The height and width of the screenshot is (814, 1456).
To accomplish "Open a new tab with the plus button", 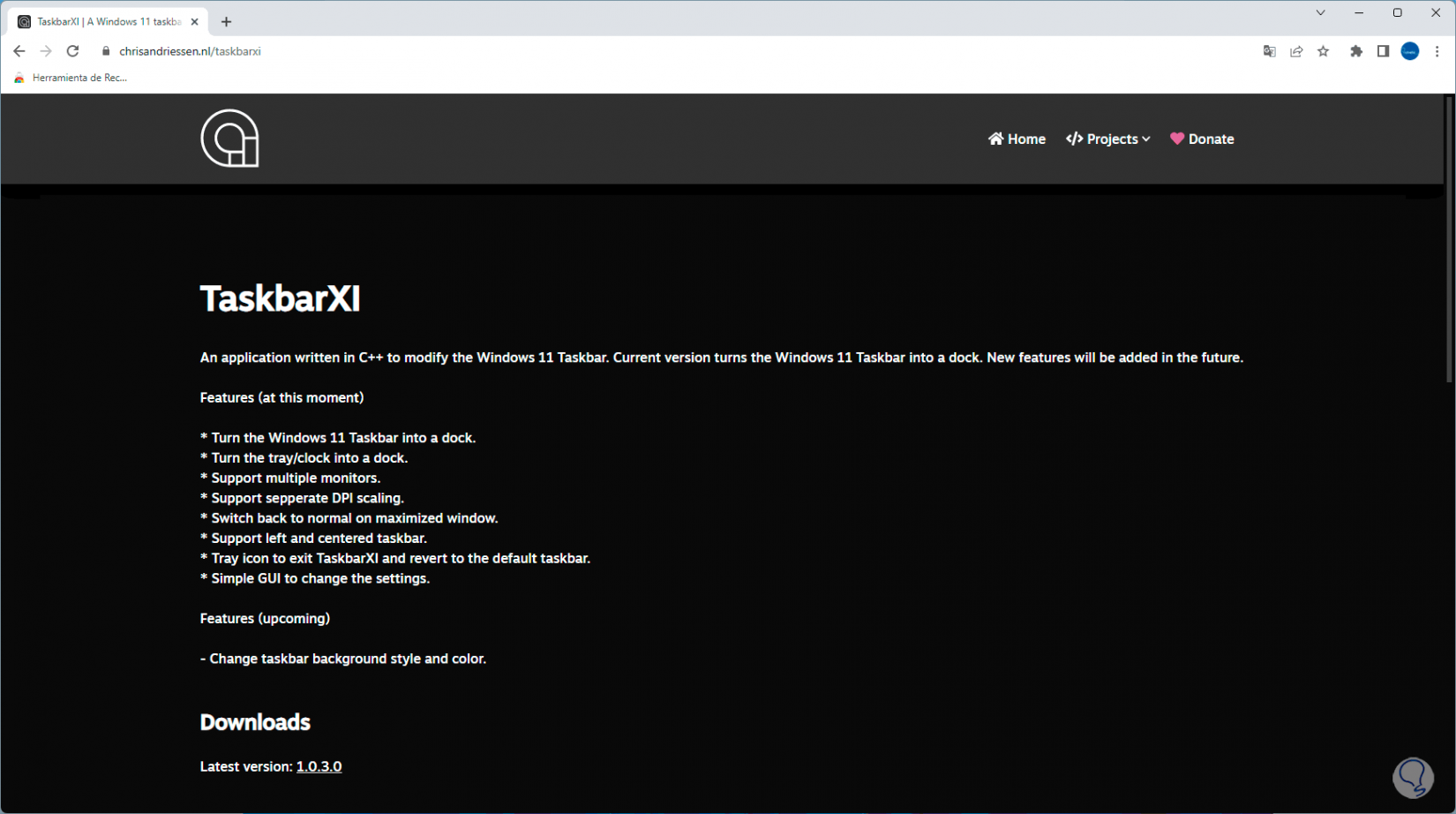I will 226,22.
